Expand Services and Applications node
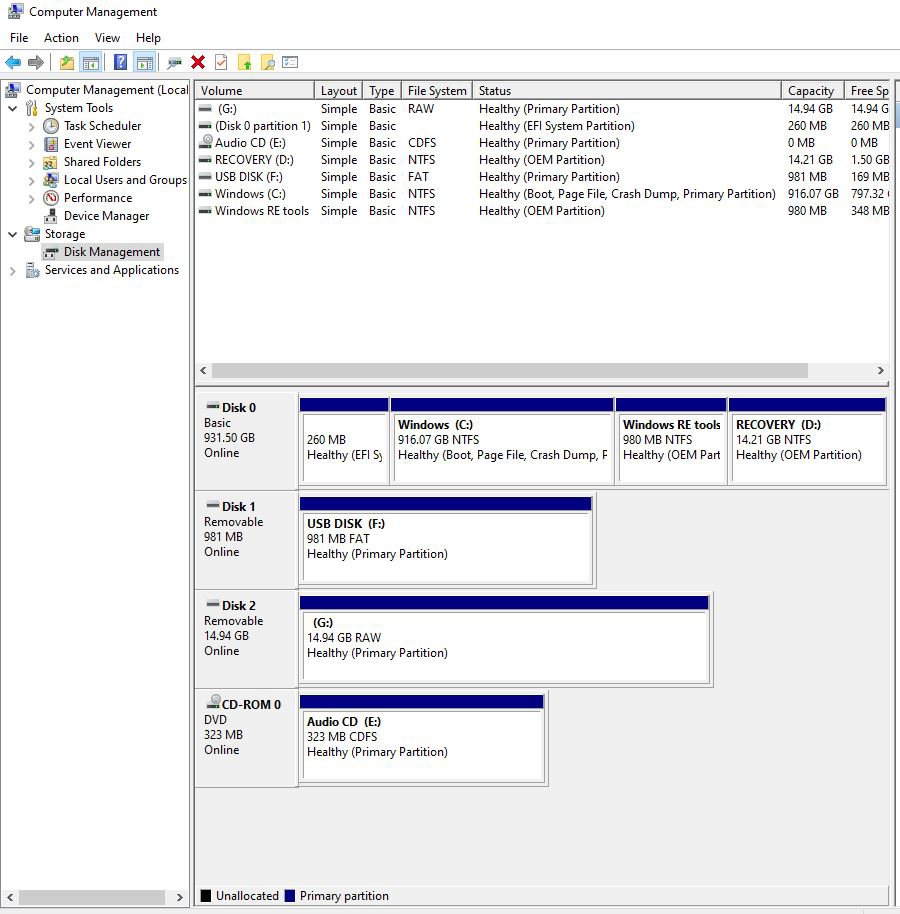This screenshot has height=914, width=900. [12, 270]
